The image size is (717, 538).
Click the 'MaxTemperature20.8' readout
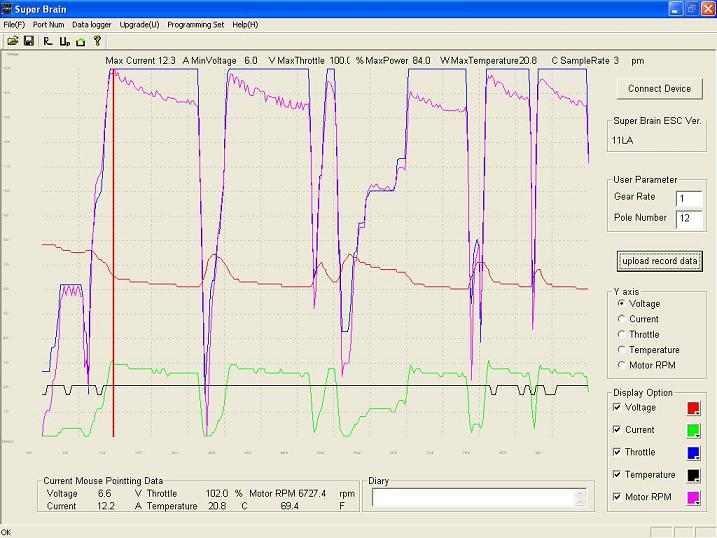494,61
